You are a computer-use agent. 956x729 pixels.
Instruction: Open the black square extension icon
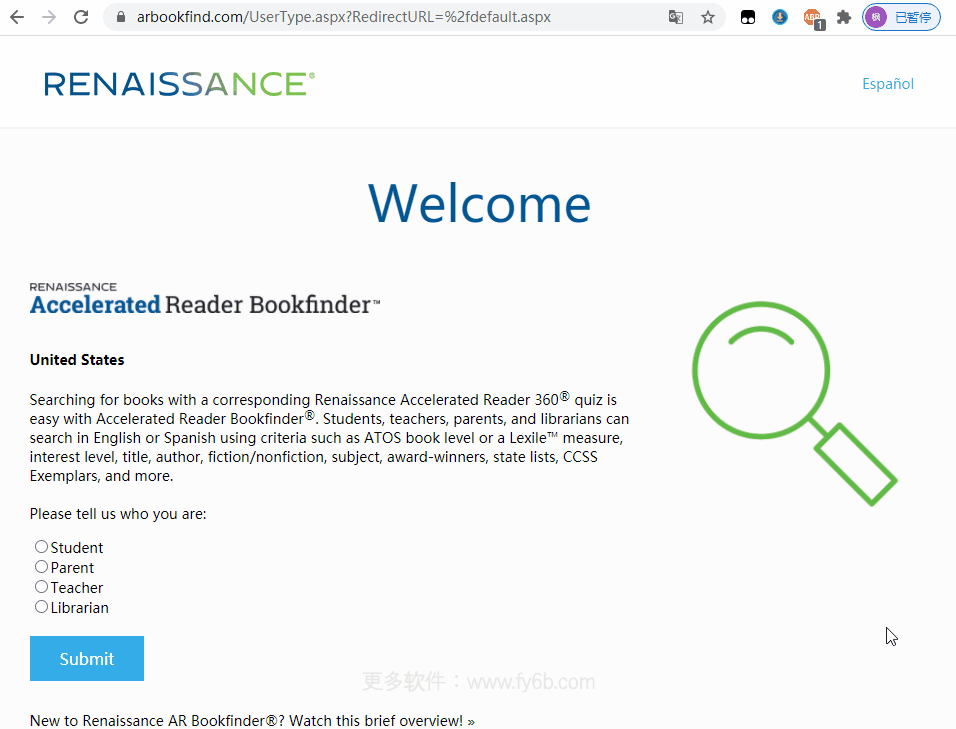point(747,17)
